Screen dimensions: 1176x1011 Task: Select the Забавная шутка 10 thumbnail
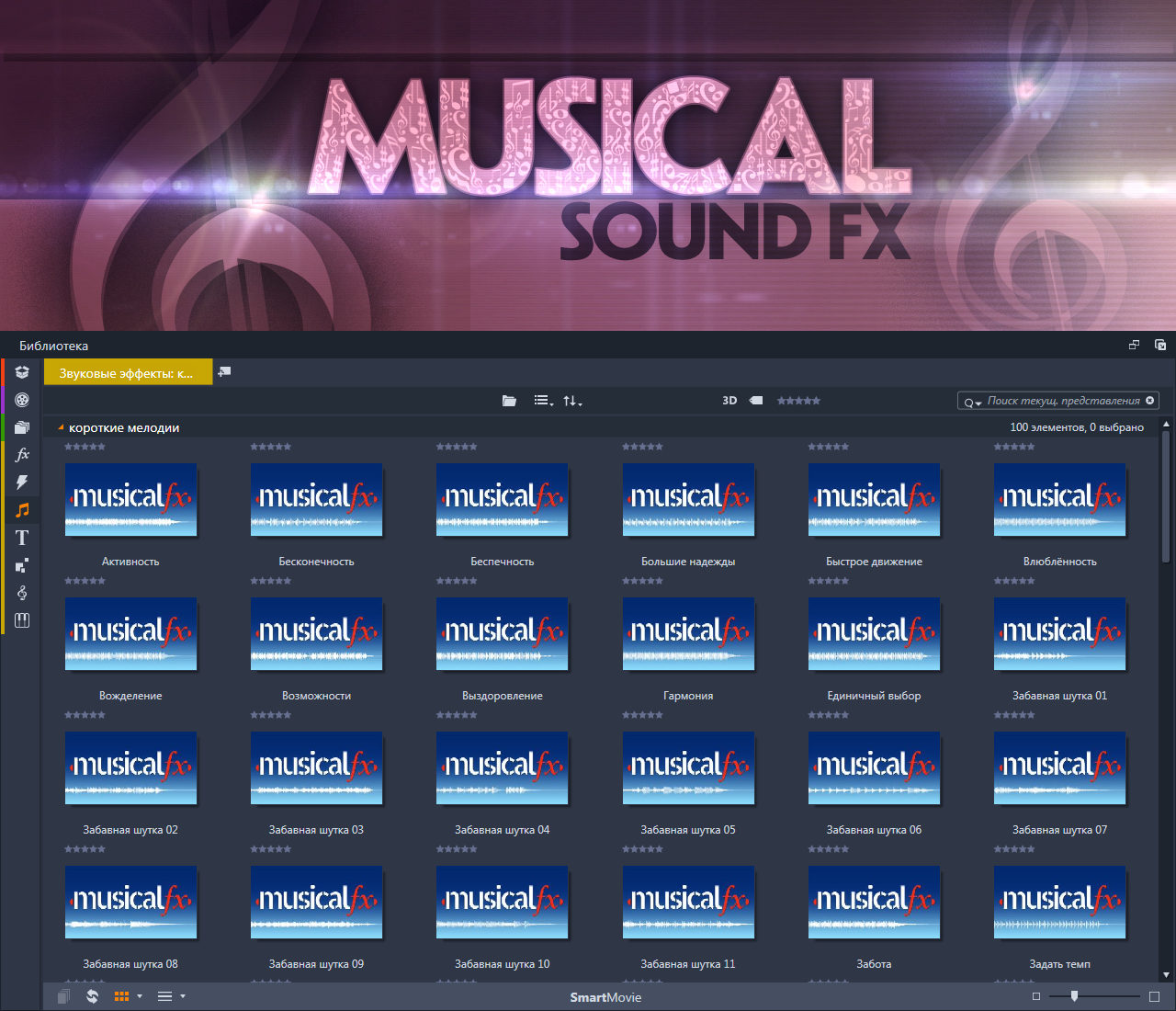[x=502, y=902]
